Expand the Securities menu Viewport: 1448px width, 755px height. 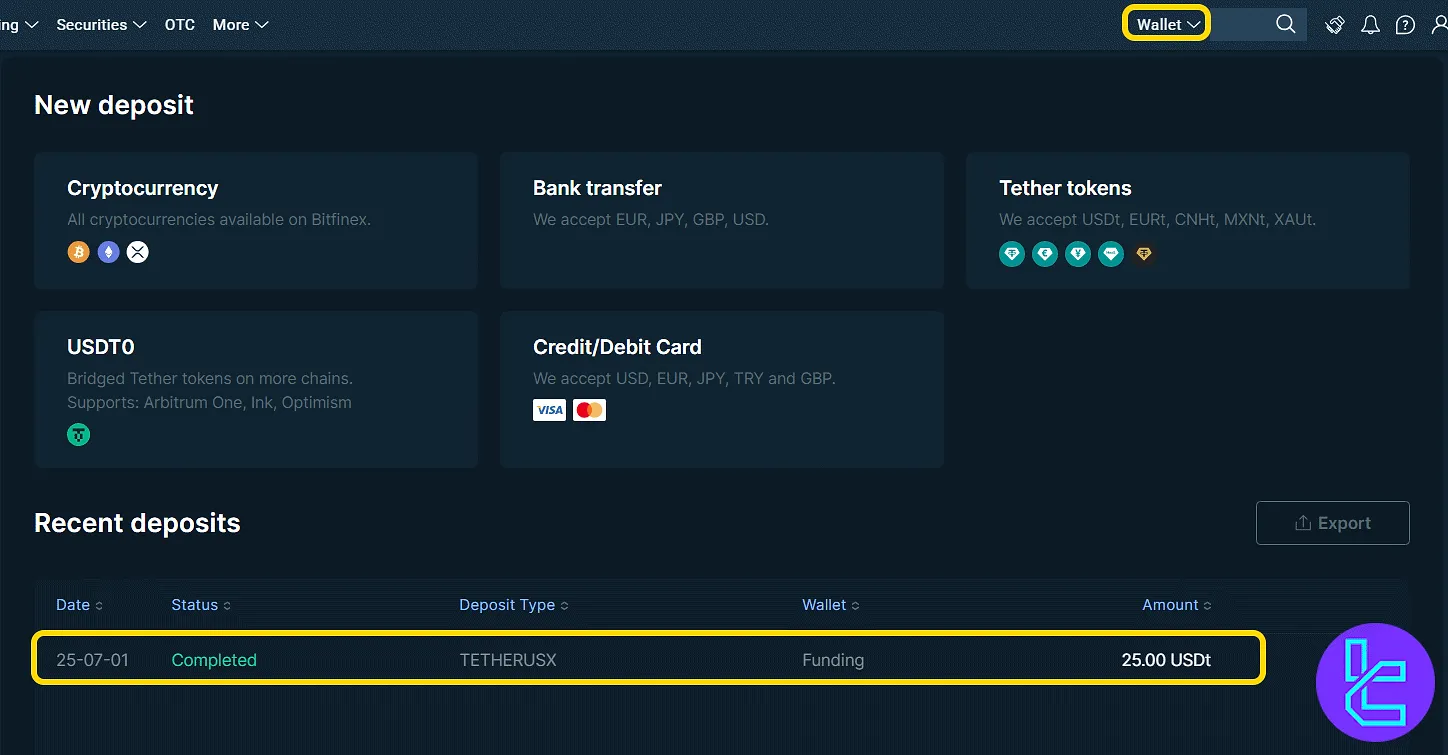coord(101,24)
